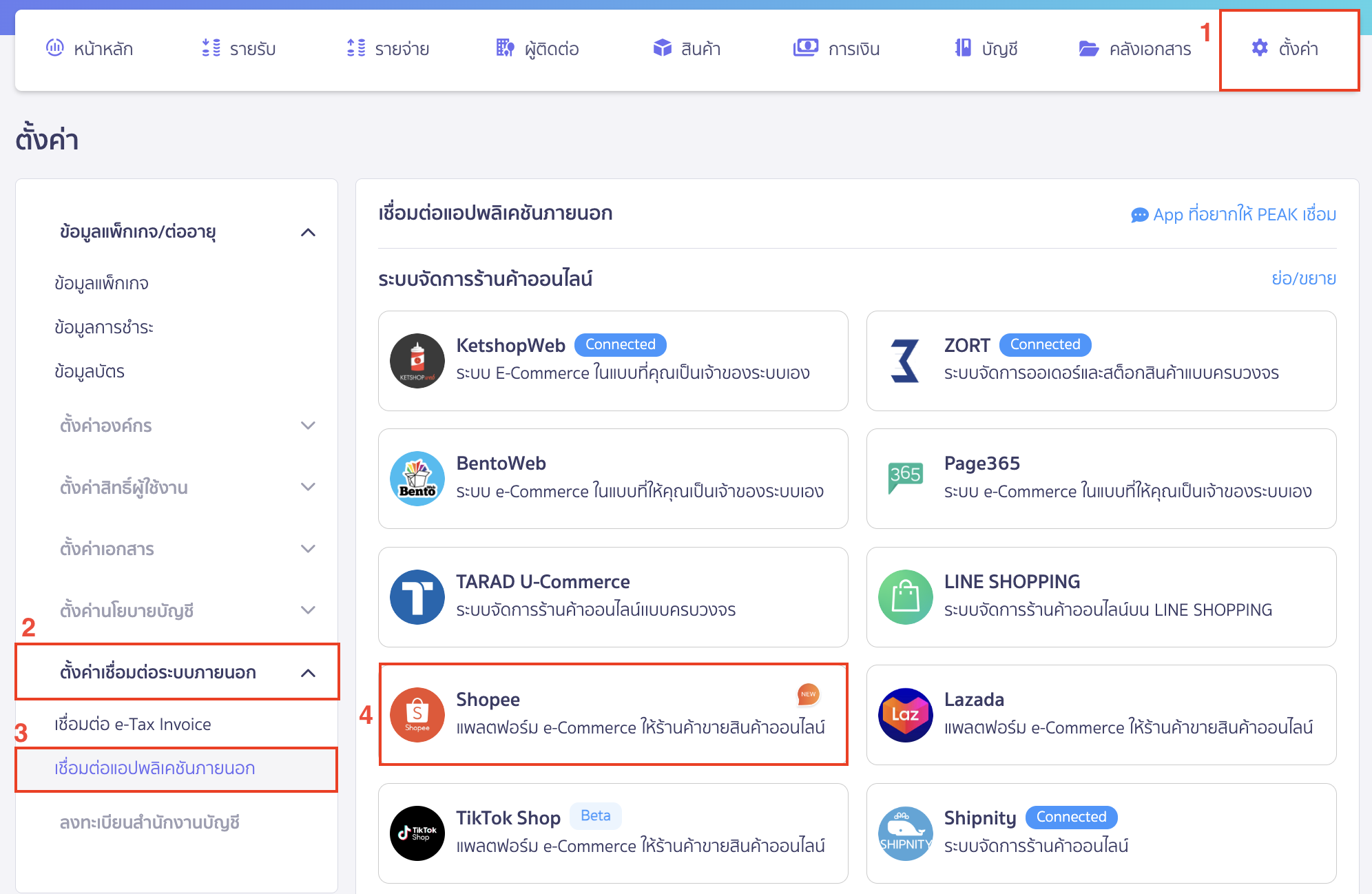Open the สินค้า menu in navigation bar

tap(687, 49)
